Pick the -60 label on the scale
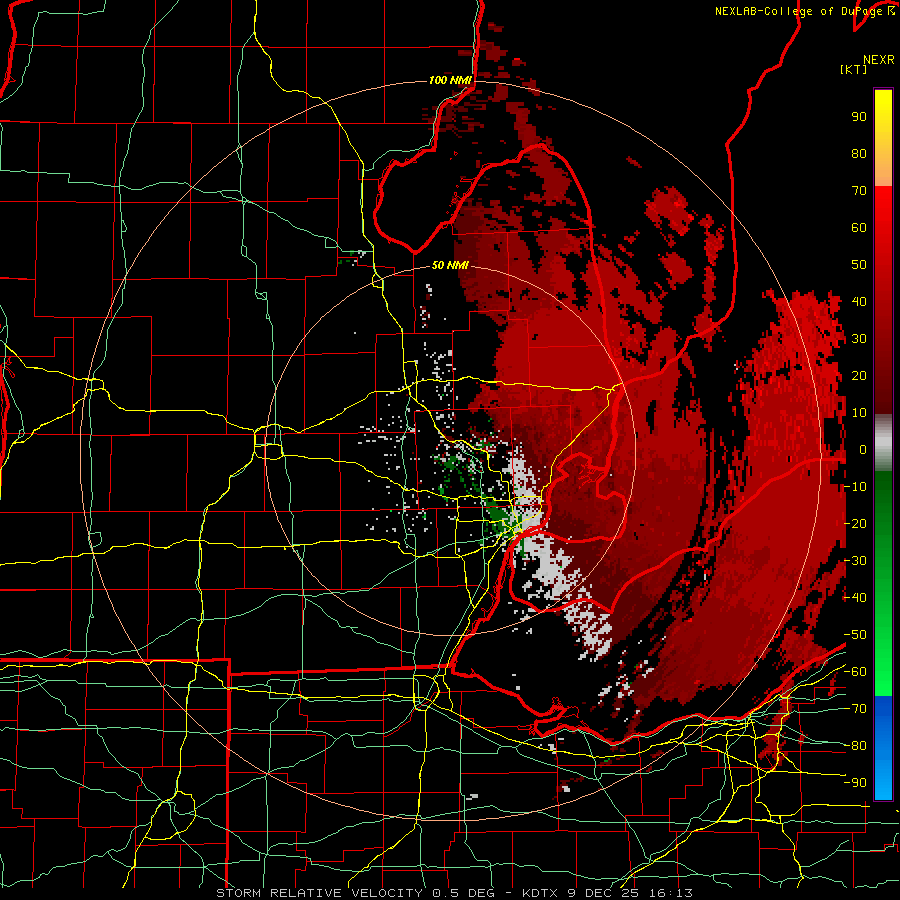The image size is (900, 900). [x=855, y=672]
